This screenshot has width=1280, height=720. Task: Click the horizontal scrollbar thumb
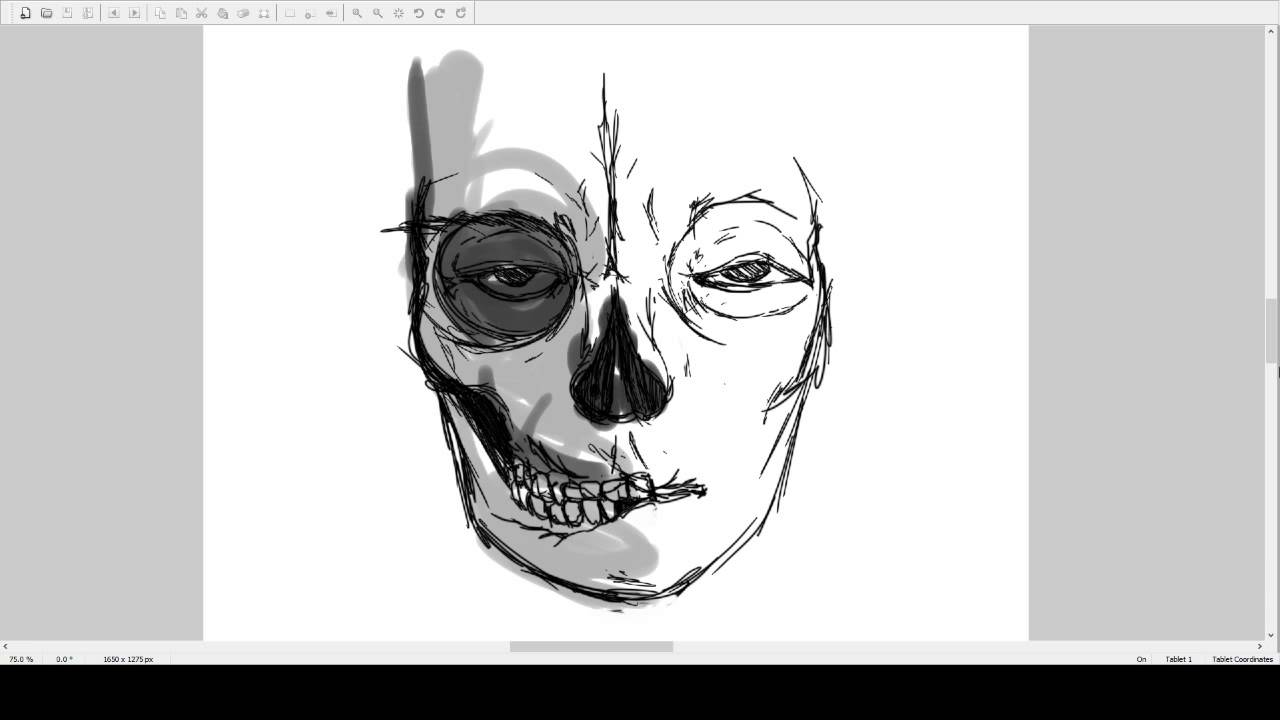(x=591, y=646)
